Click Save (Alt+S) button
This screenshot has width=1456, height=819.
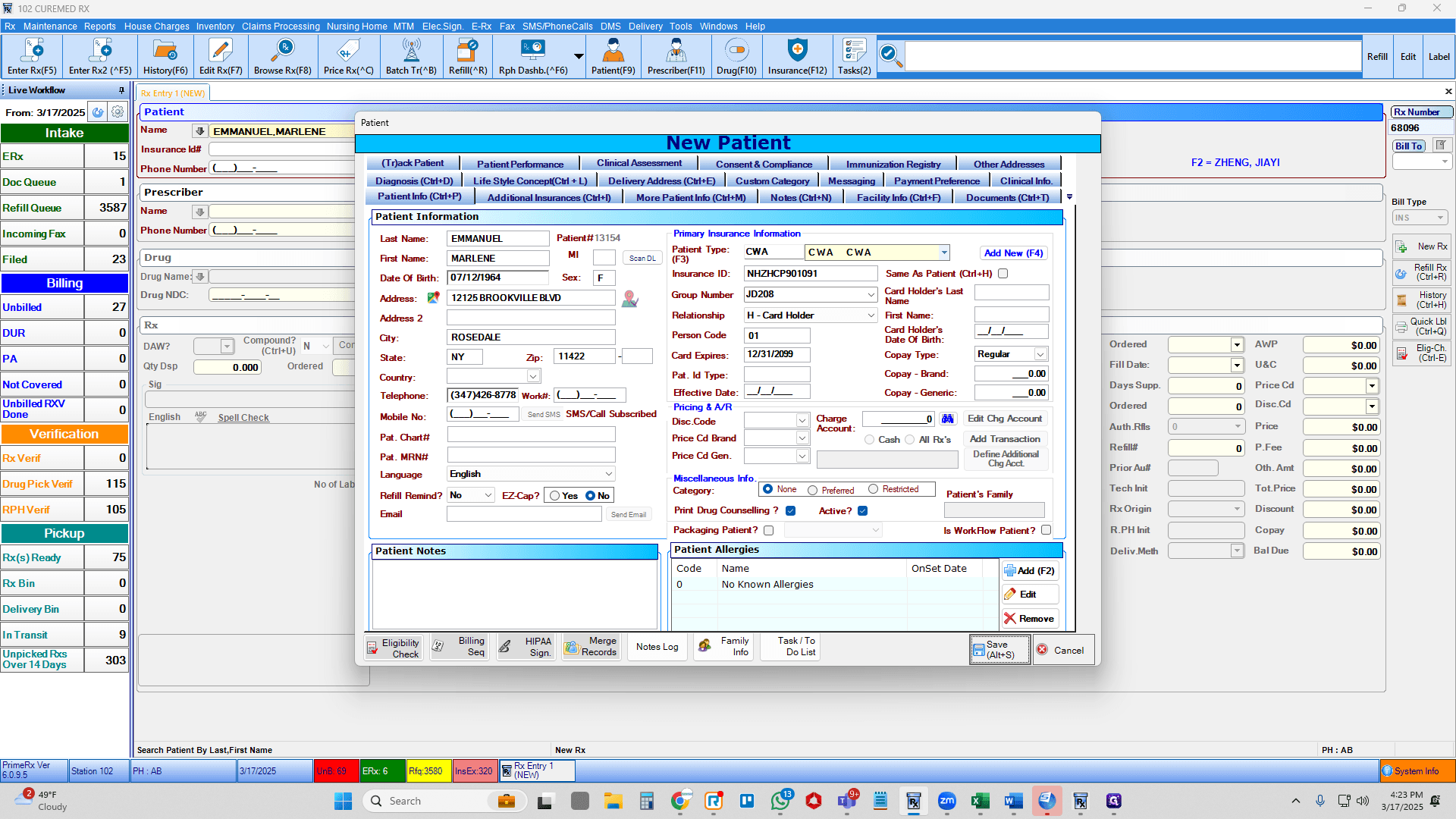999,650
